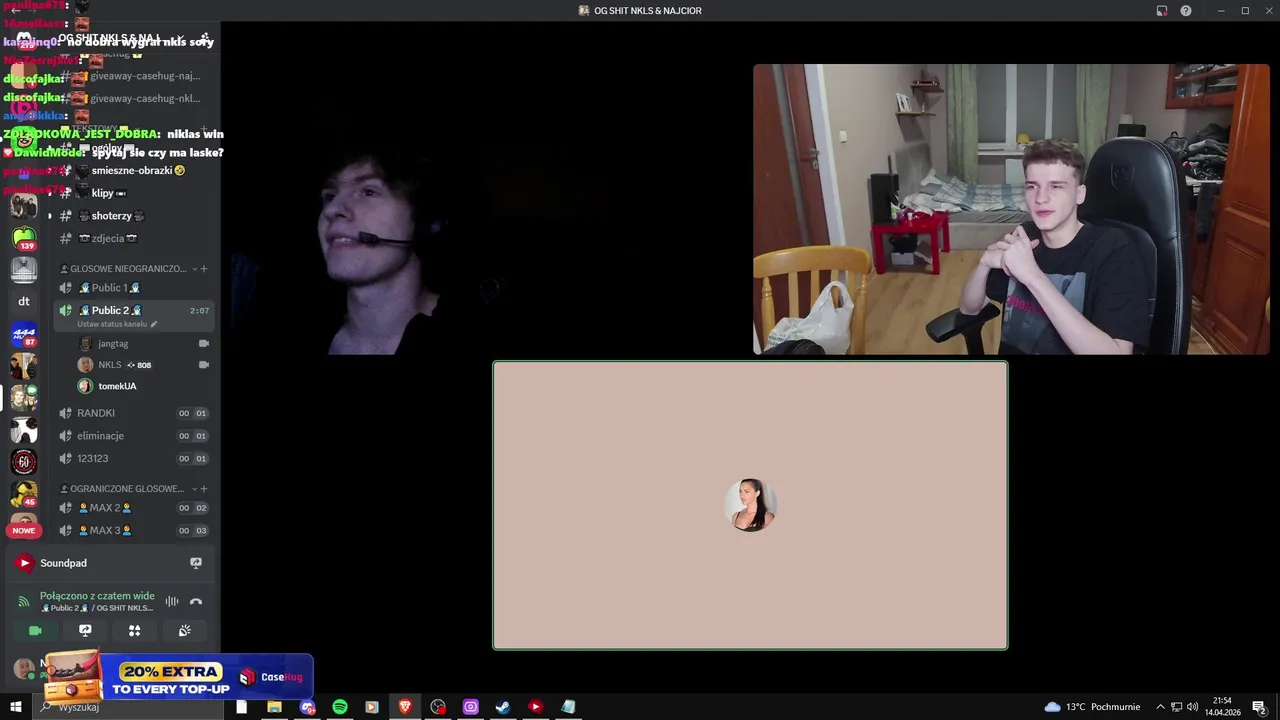Open the Help question mark icon

pos(1186,11)
